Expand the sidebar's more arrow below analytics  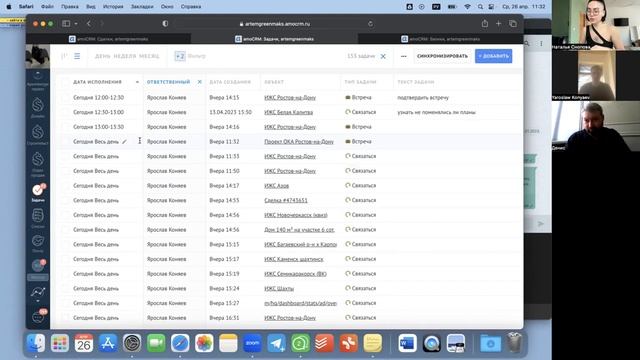(x=38, y=301)
